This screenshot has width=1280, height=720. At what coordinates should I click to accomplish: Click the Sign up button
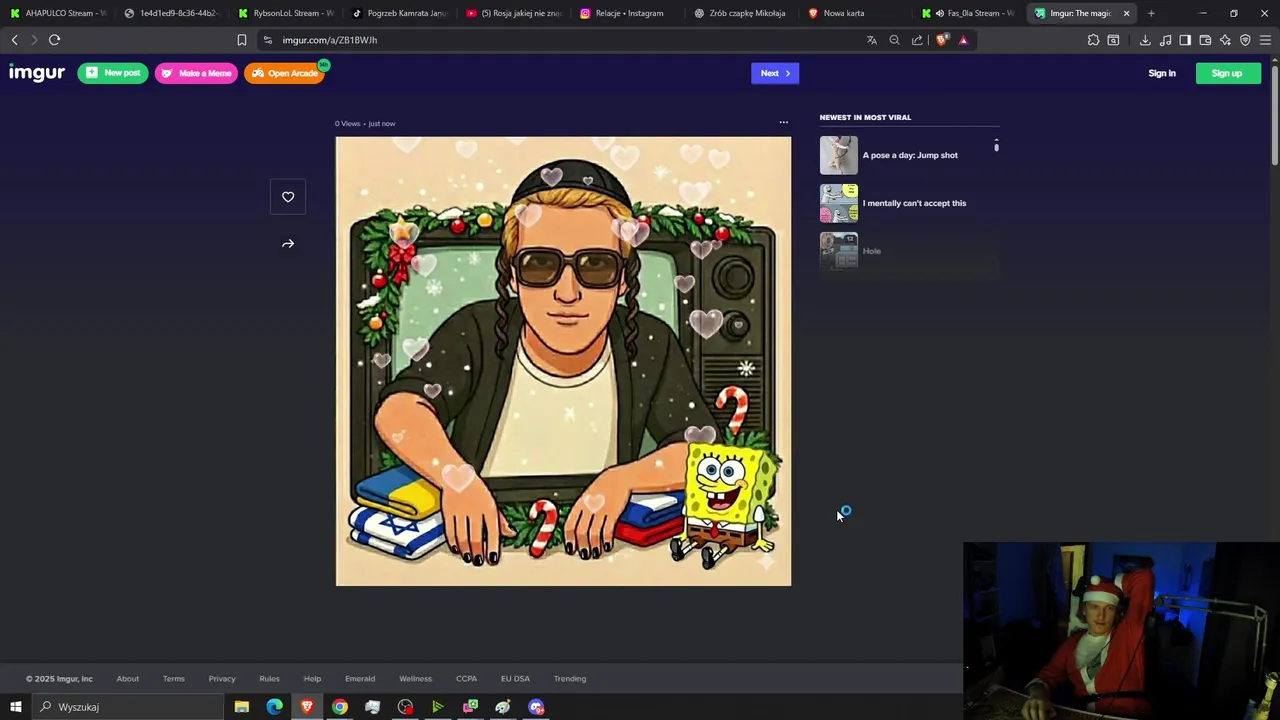click(x=1228, y=73)
